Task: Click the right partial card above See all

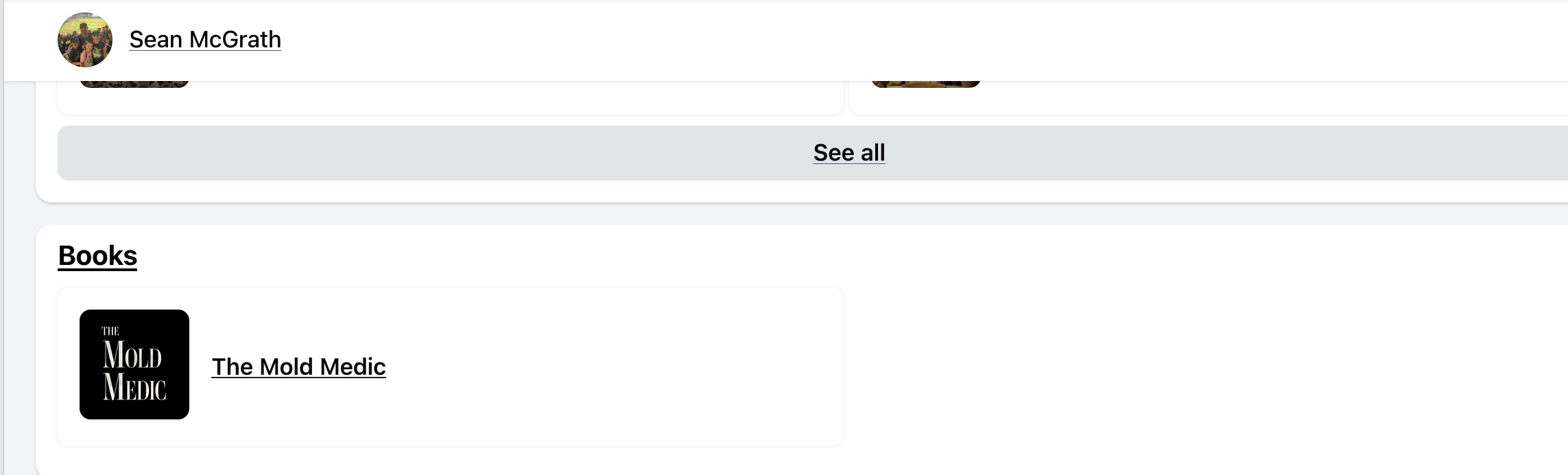Action: 1235,98
